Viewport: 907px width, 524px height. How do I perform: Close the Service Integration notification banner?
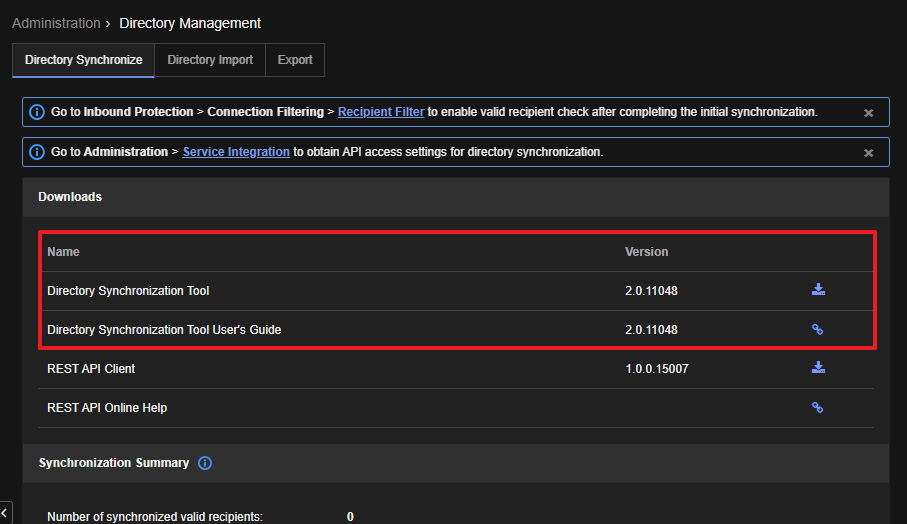click(x=868, y=153)
